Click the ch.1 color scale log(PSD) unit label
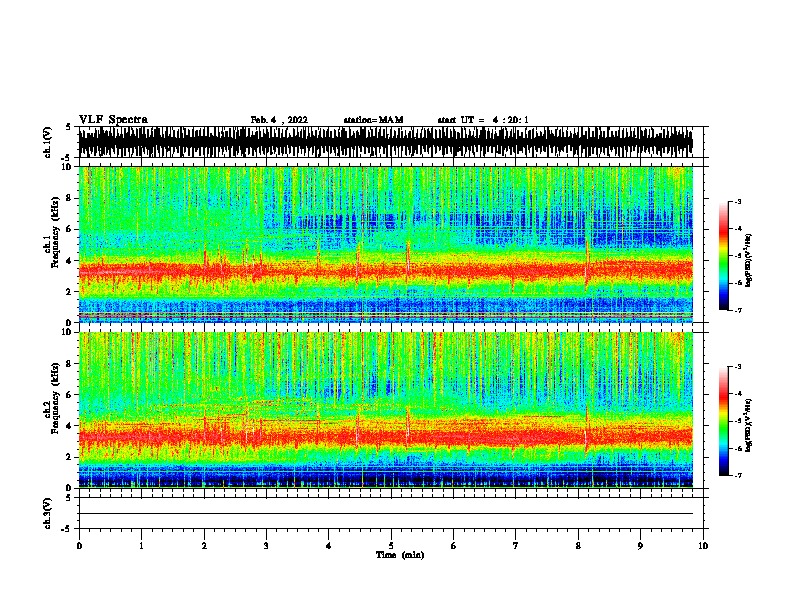Image resolution: width=792 pixels, height=612 pixels. click(748, 260)
